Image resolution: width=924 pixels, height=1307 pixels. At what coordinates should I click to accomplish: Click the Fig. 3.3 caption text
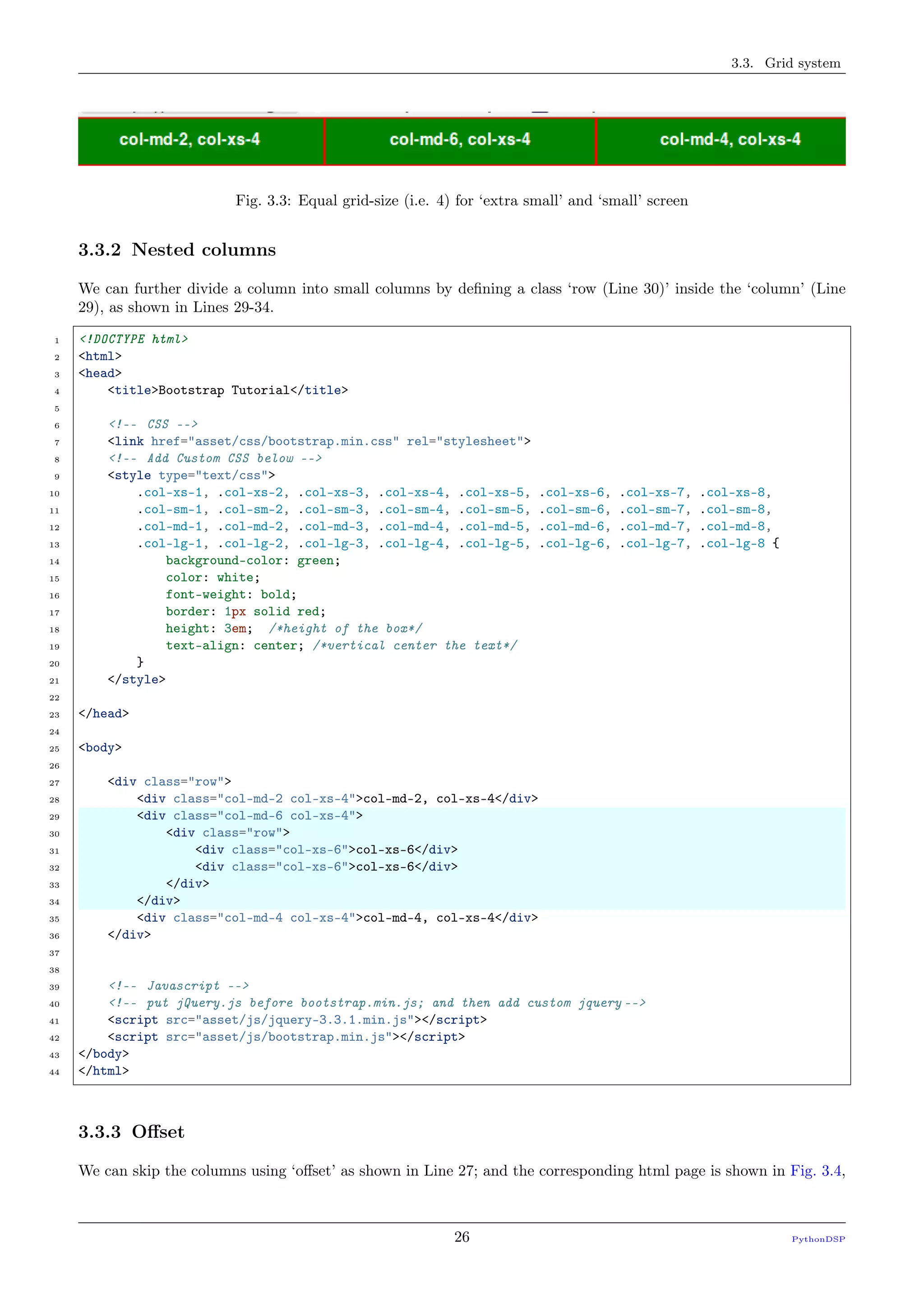(462, 200)
